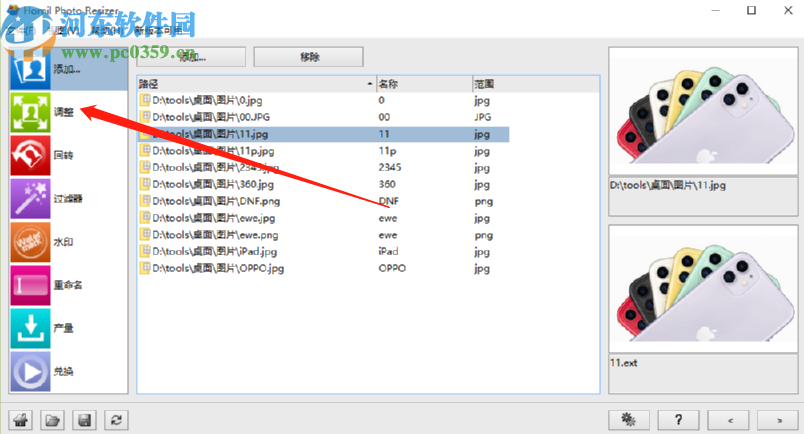Select row D:\tools\桌面\图片\DNF.png
This screenshot has height=434, width=804.
pos(324,202)
